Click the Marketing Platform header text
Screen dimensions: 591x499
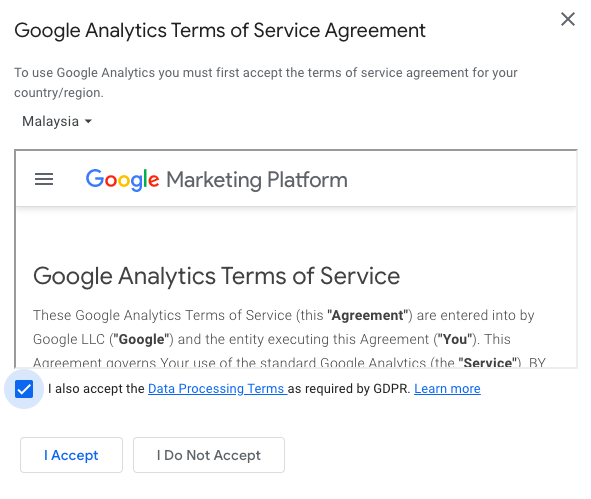(257, 180)
